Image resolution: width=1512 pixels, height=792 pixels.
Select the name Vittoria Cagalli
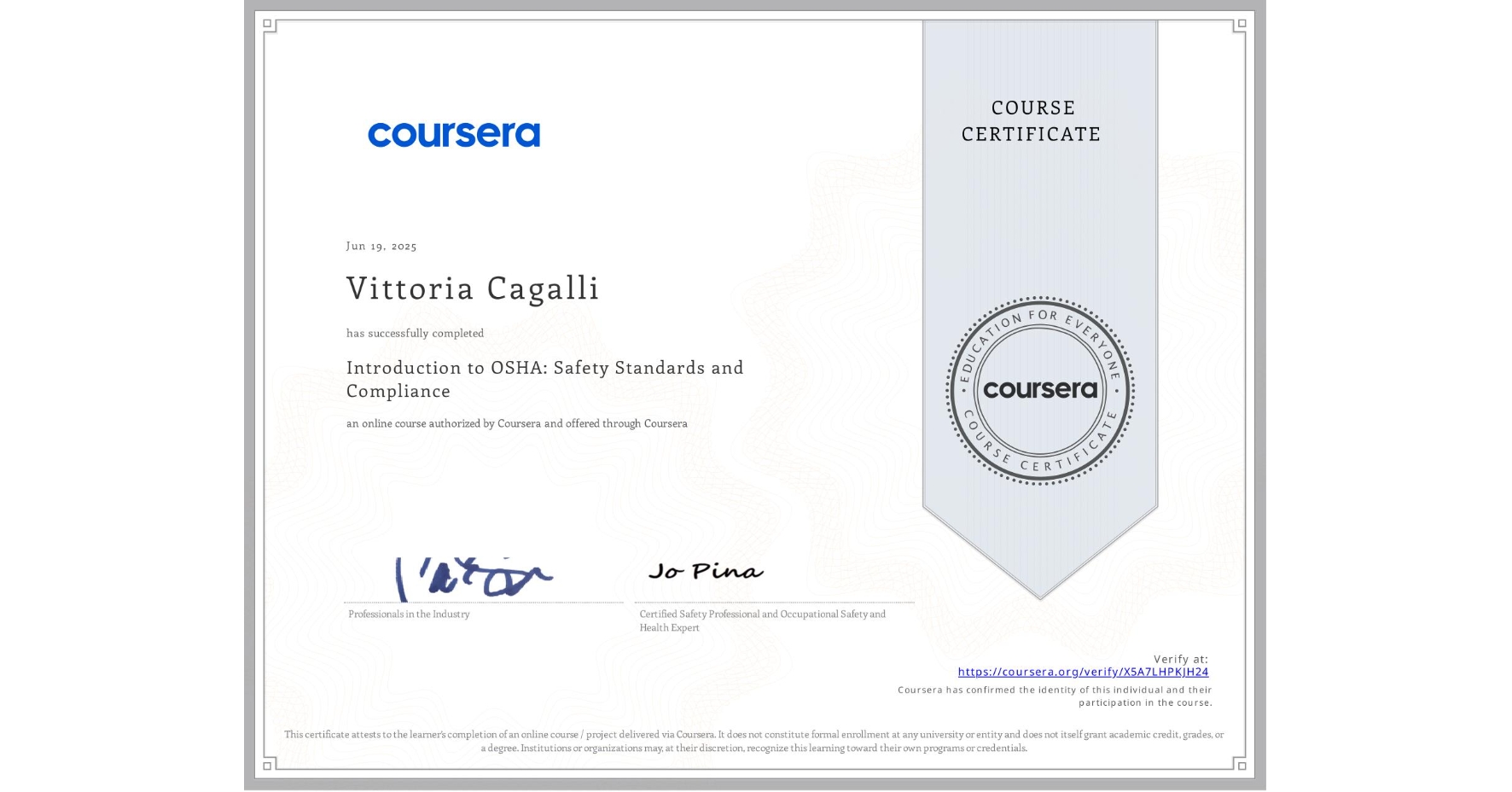point(473,288)
